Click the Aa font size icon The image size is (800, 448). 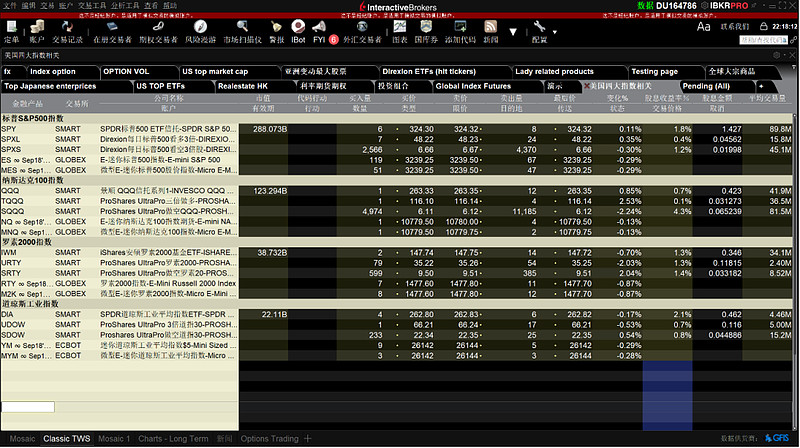click(704, 27)
